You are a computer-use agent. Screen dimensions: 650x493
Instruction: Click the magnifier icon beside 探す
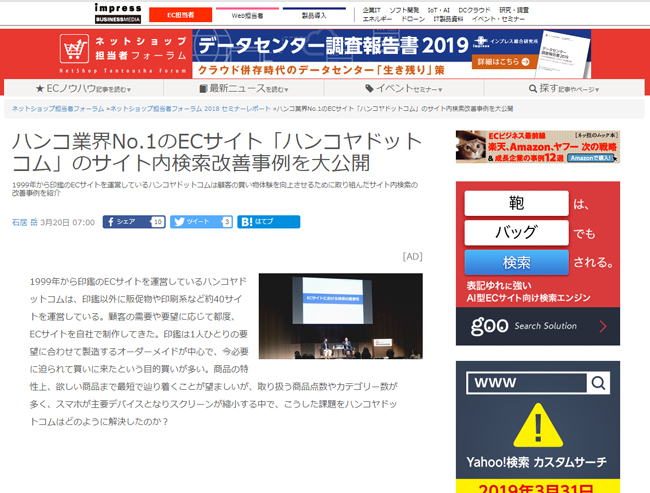click(x=533, y=88)
